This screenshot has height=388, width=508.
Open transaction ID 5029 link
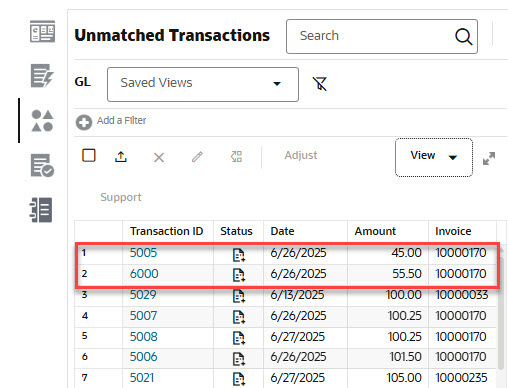[x=143, y=295]
